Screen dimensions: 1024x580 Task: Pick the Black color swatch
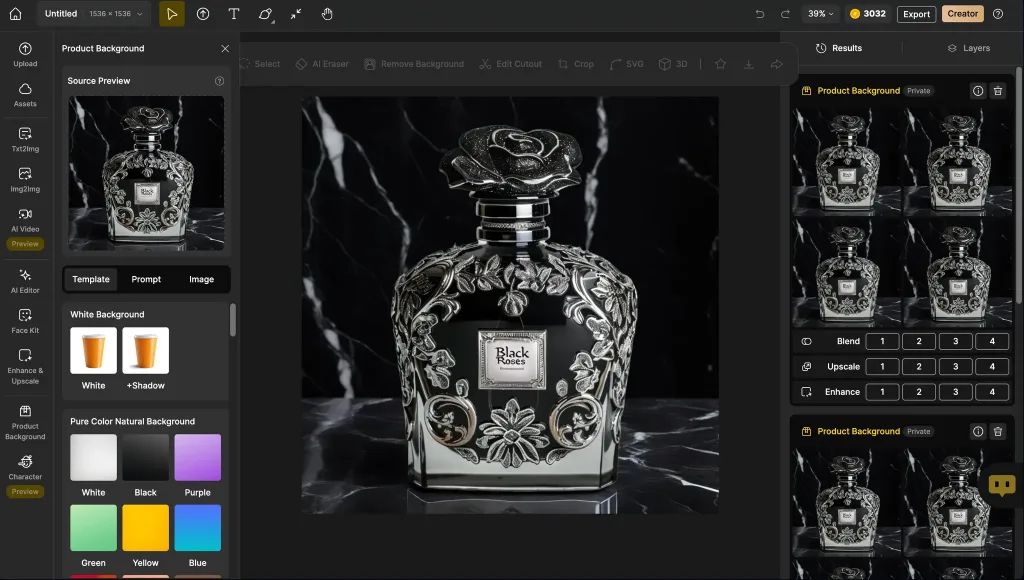tap(146, 458)
